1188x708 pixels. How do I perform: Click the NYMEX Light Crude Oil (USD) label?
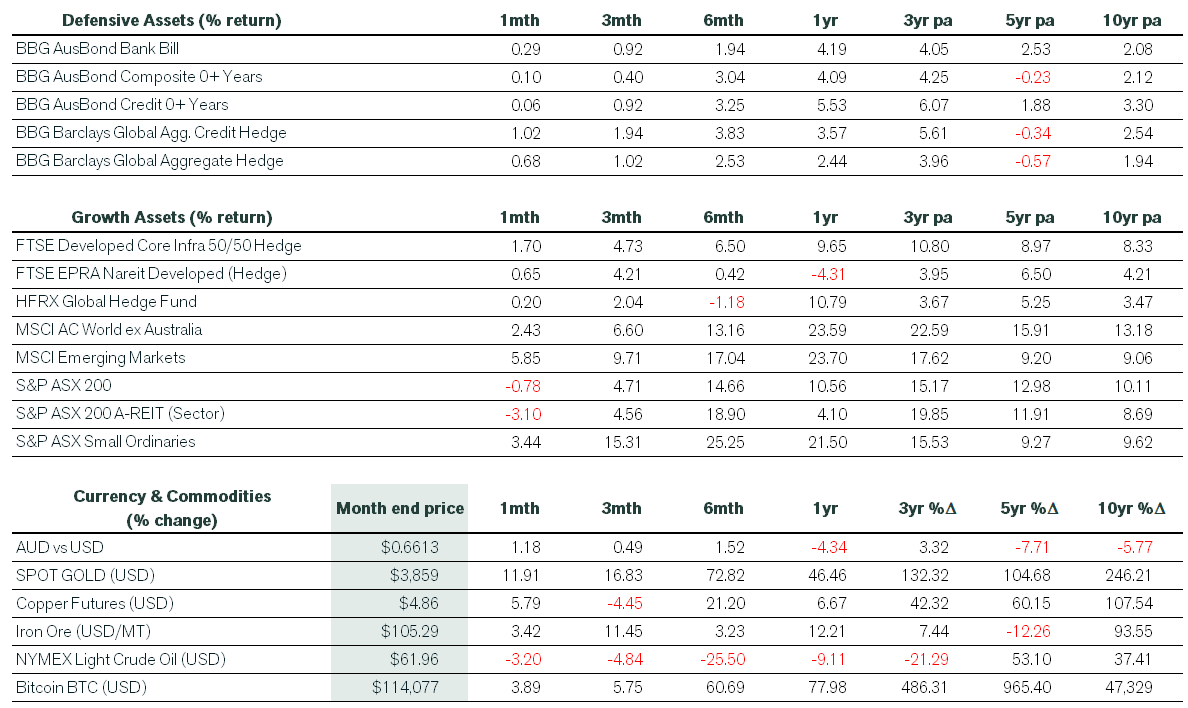click(x=120, y=659)
